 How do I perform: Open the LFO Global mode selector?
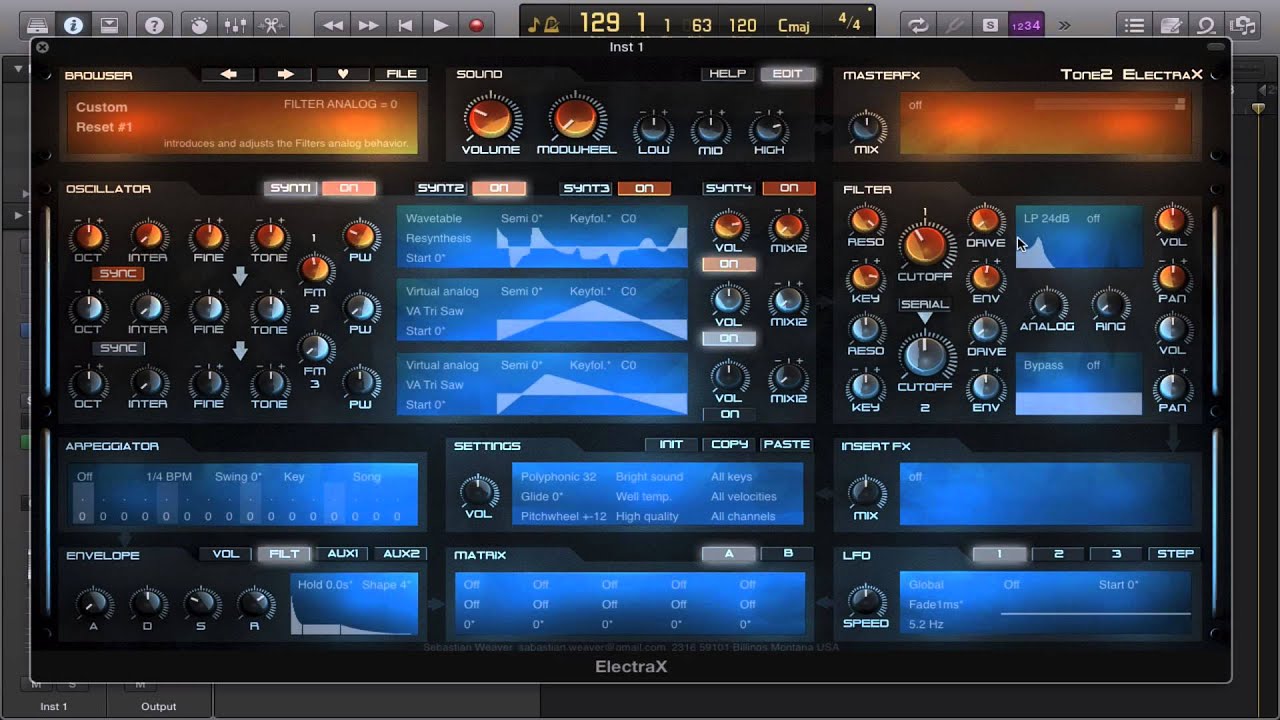926,585
